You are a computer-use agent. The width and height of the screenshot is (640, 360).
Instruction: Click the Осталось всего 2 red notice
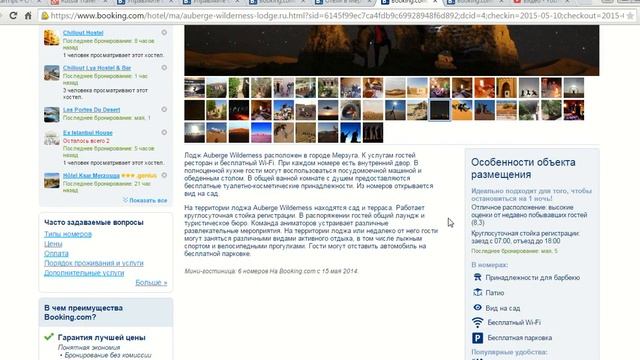[86, 141]
